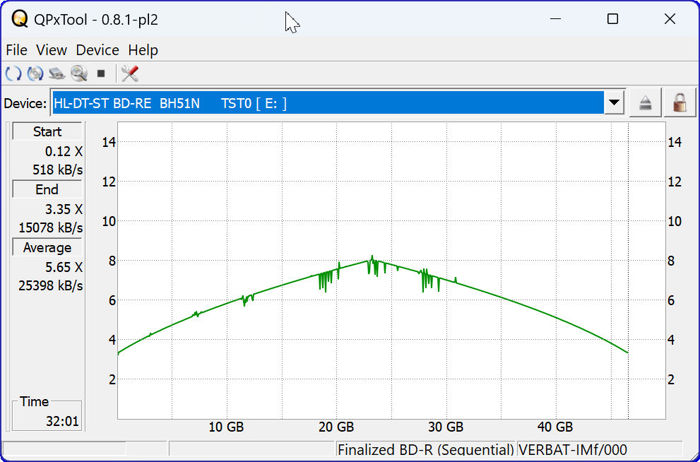Click the End speed label
The width and height of the screenshot is (700, 462).
(47, 190)
